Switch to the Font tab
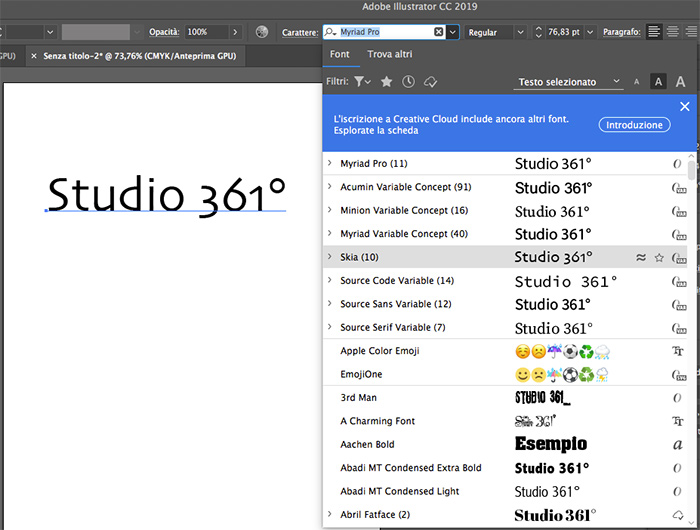Screen dimensions: 700x530 coord(339,54)
